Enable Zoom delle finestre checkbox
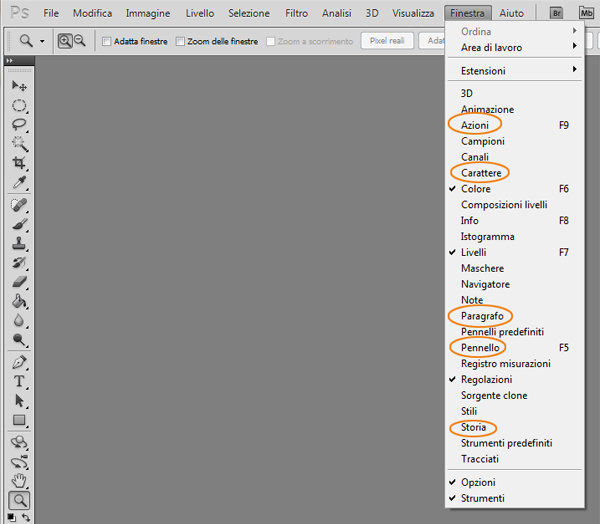Image resolution: width=600 pixels, height=524 pixels. tap(180, 41)
